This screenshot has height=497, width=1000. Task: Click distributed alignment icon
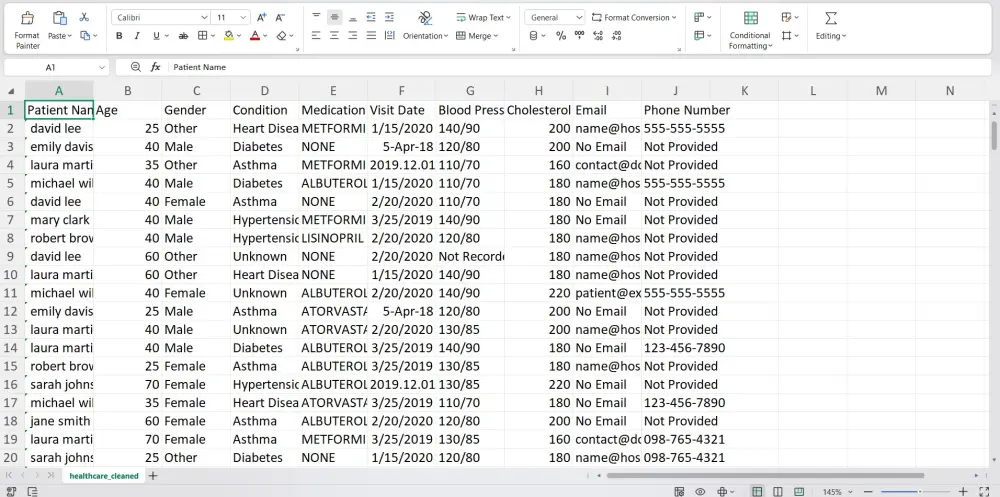click(390, 36)
